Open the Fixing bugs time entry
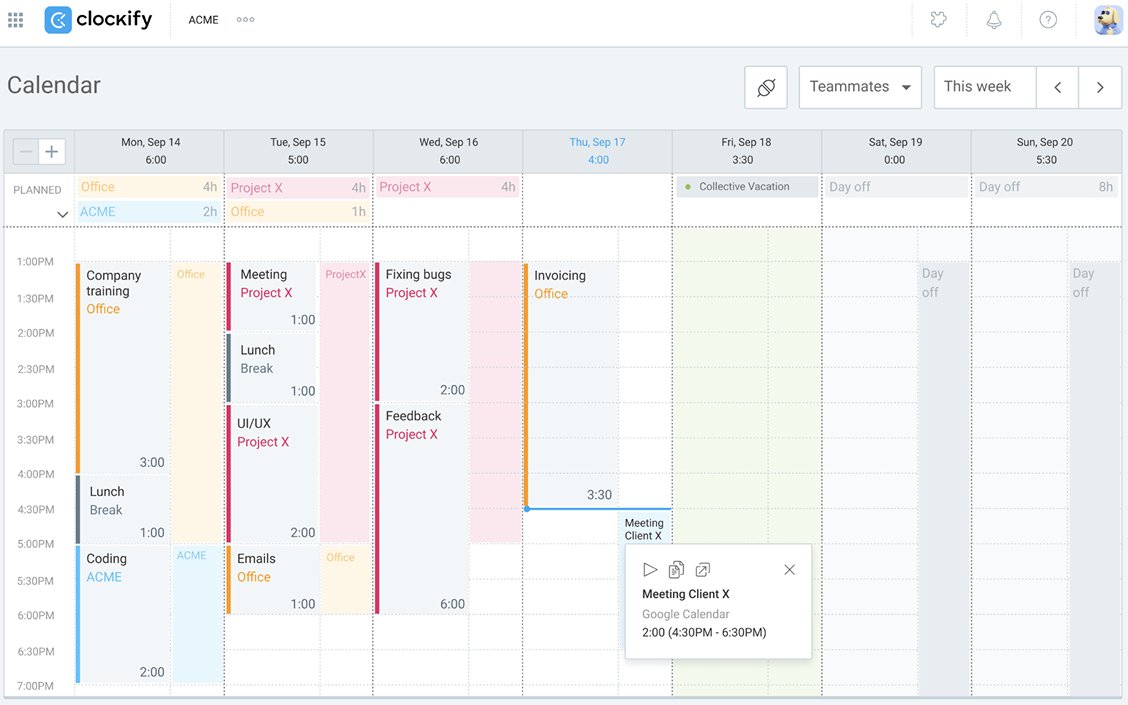The height and width of the screenshot is (705, 1128). (x=422, y=332)
